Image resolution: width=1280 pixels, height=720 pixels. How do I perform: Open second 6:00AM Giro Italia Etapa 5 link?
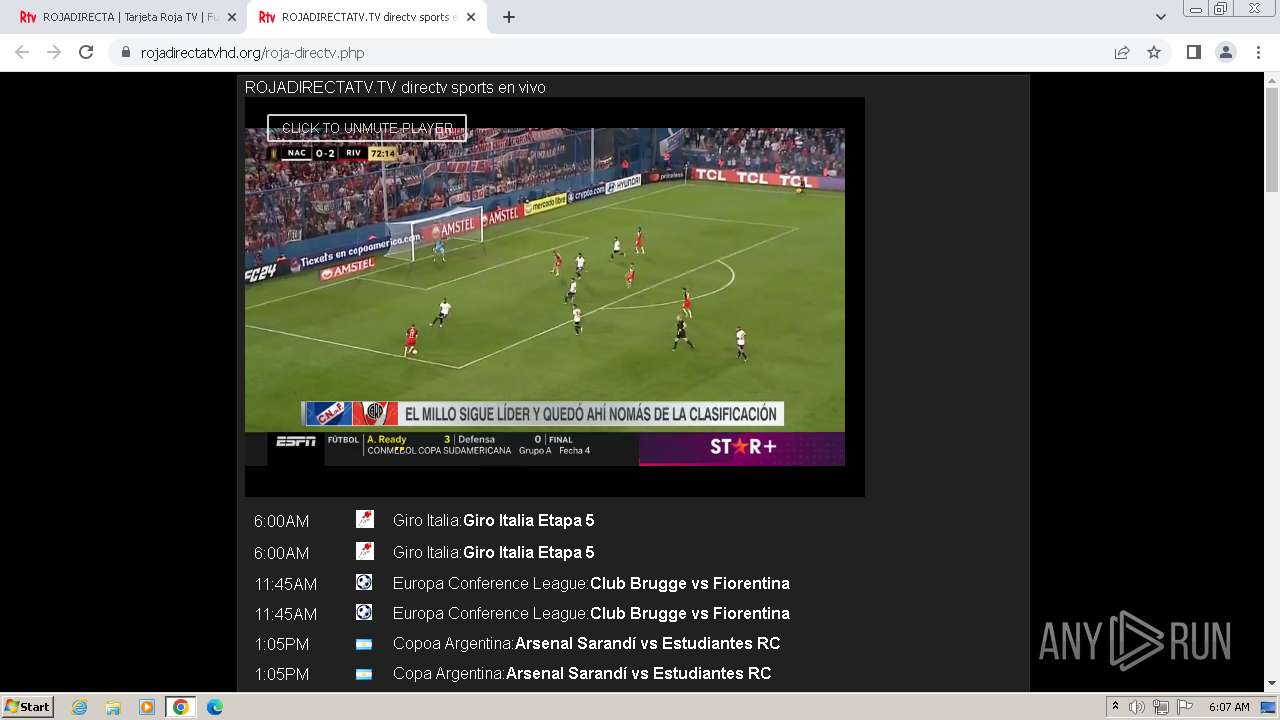tap(493, 553)
